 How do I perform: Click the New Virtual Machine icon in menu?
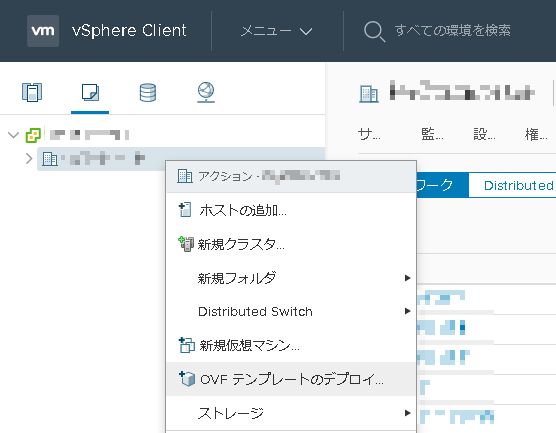click(187, 345)
